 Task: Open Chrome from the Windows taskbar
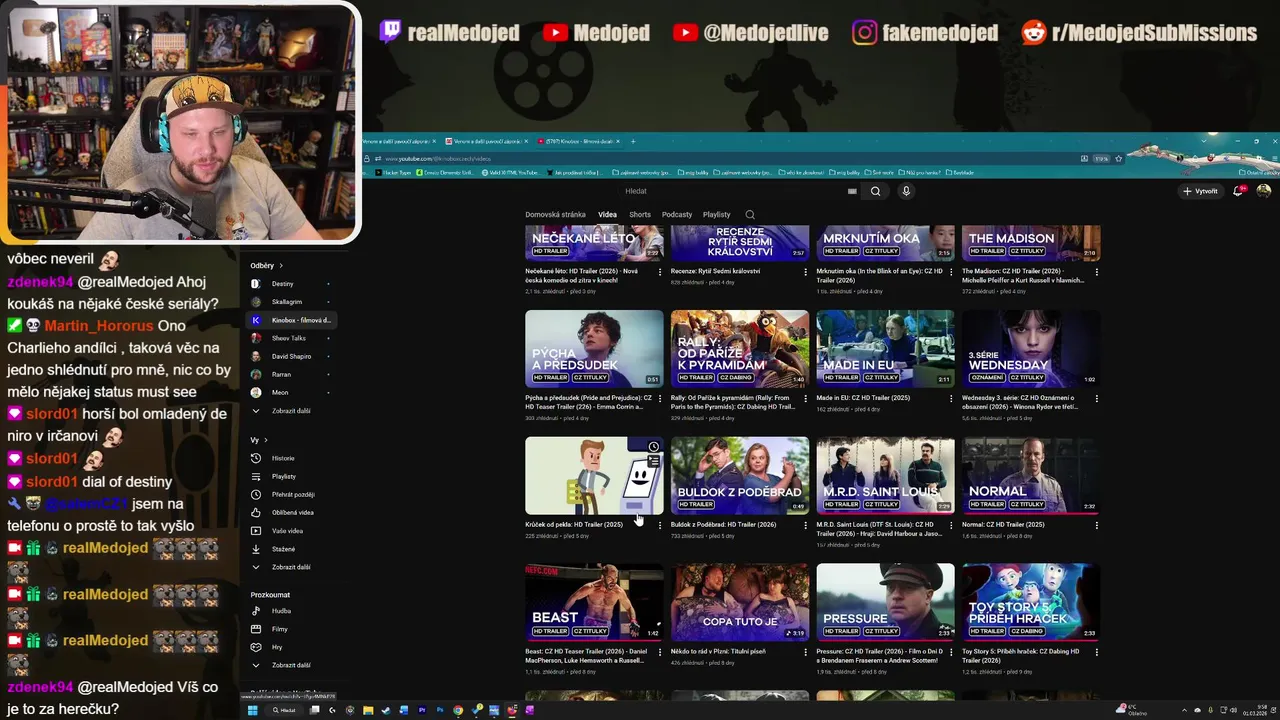tap(458, 710)
